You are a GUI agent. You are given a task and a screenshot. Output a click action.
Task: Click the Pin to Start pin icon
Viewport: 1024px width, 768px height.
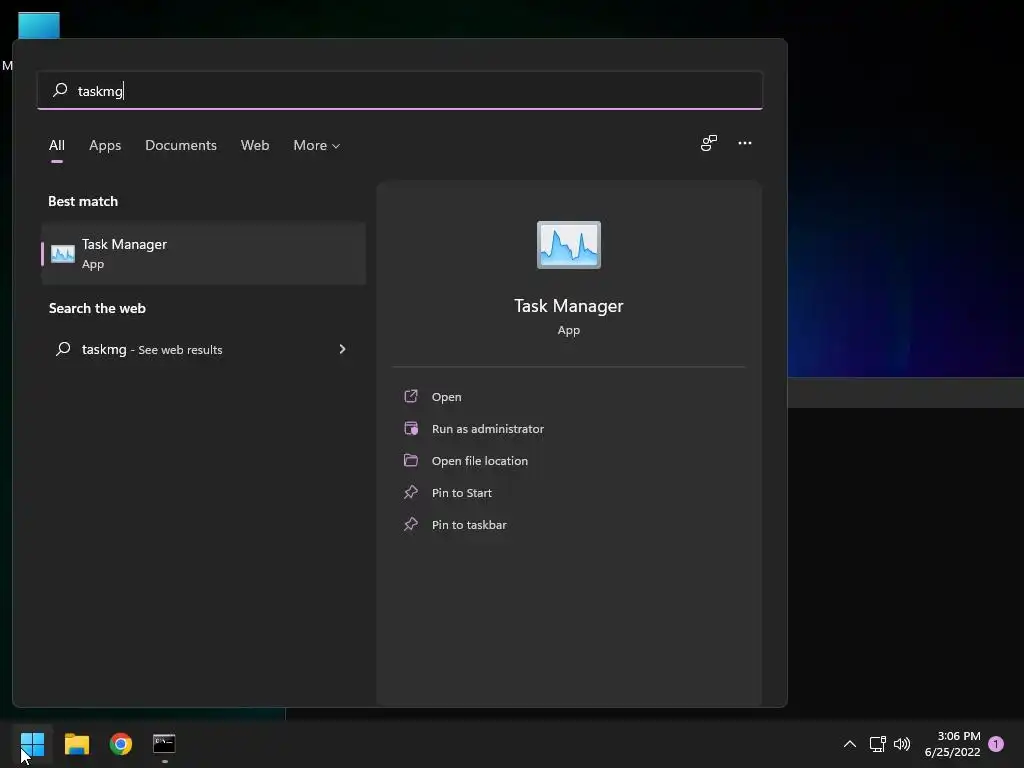[x=411, y=492]
